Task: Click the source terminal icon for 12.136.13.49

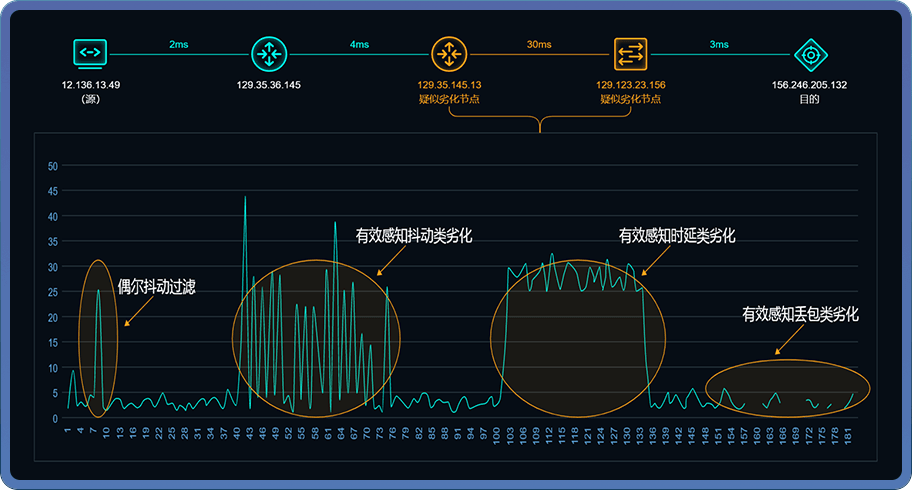Action: point(90,52)
